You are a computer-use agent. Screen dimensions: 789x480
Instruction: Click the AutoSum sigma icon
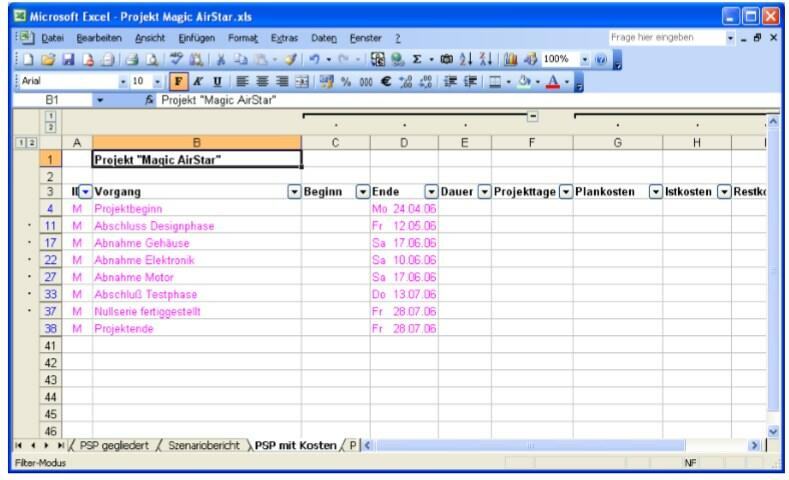(x=415, y=58)
